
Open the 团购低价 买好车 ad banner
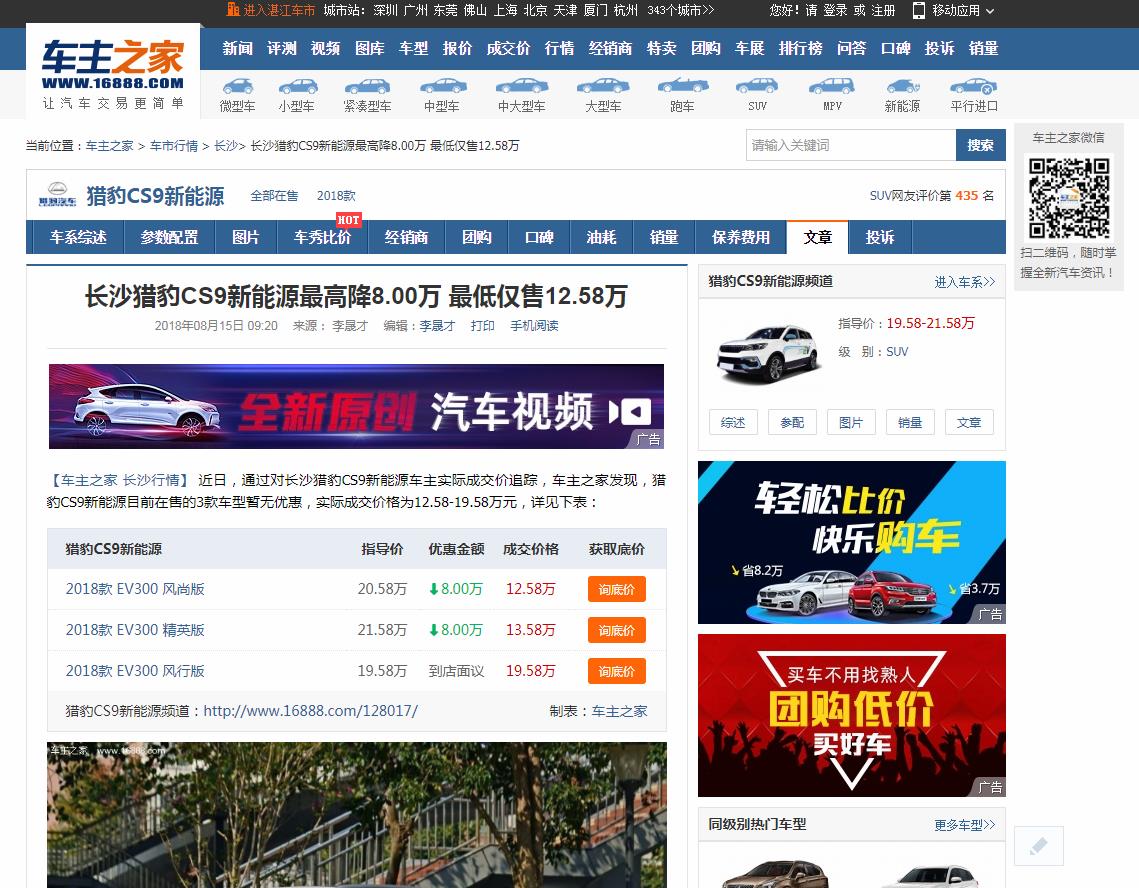pyautogui.click(x=851, y=715)
